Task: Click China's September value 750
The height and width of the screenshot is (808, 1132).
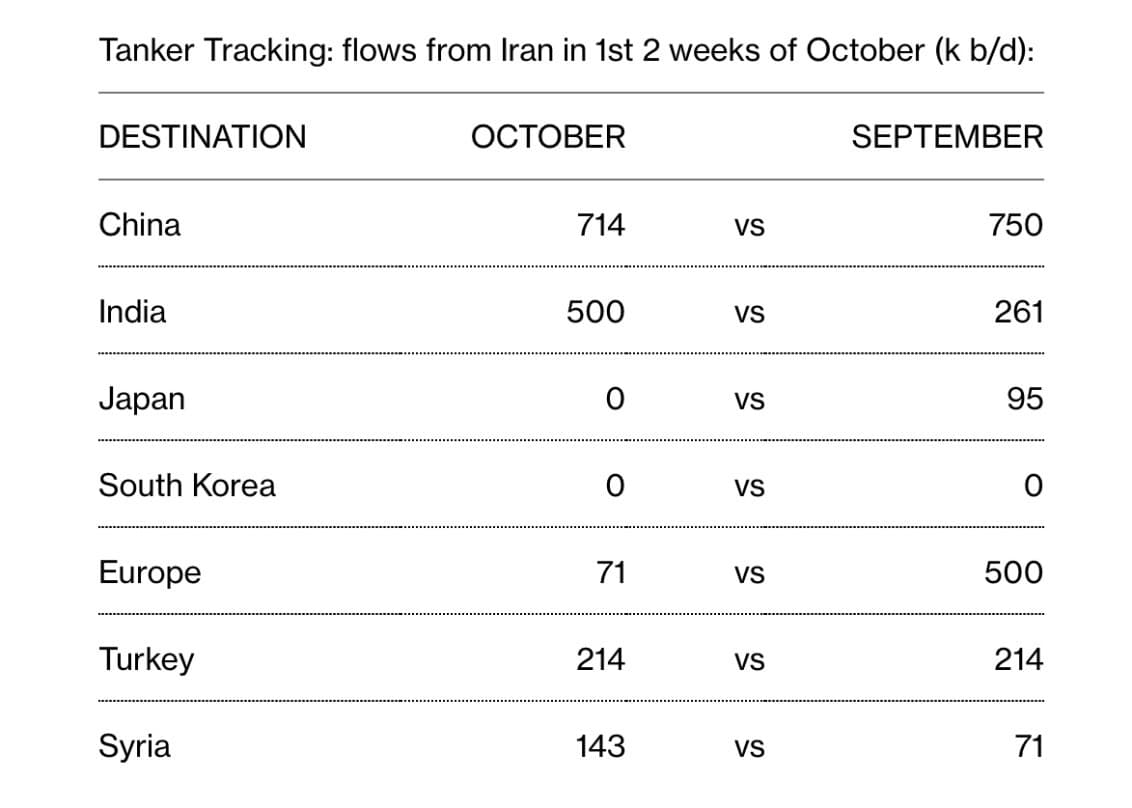Action: click(x=1016, y=225)
